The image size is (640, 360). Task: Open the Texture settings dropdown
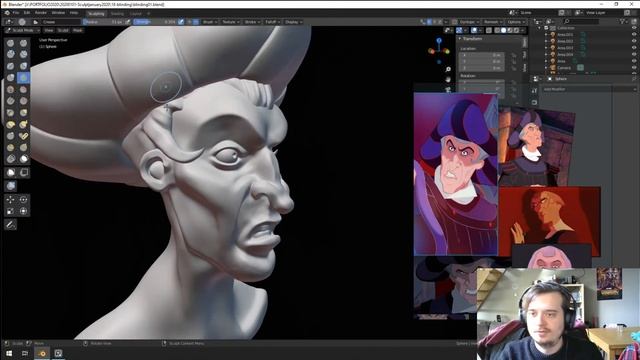(231, 22)
